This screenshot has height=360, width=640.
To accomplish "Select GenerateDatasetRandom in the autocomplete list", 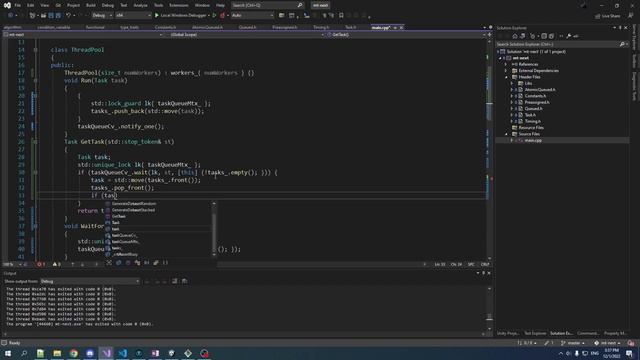I will [x=134, y=204].
